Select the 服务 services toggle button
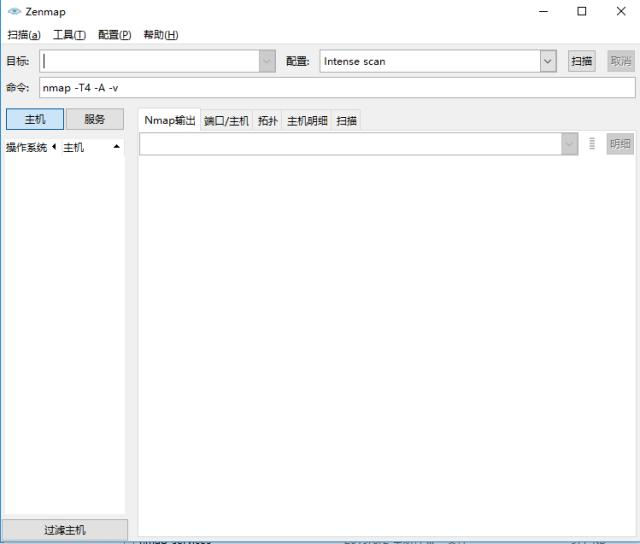This screenshot has width=640, height=544. click(95, 119)
